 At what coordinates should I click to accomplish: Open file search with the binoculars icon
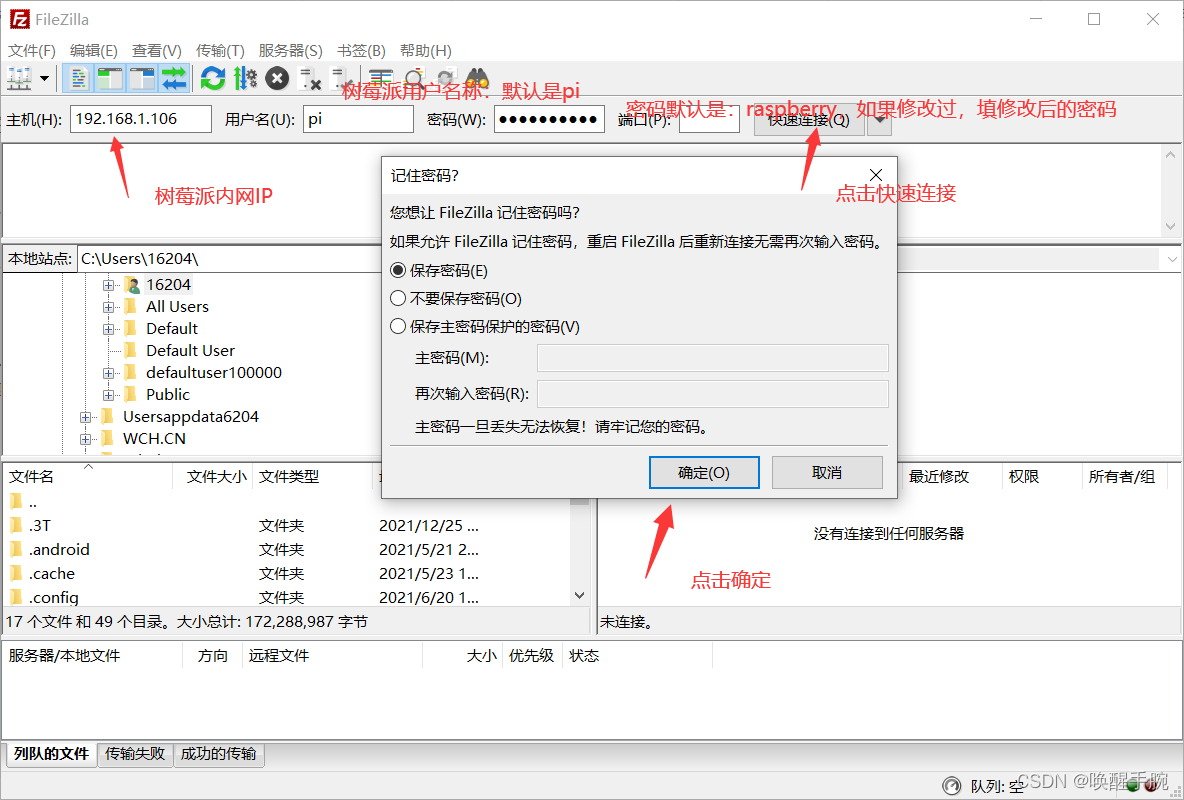477,78
